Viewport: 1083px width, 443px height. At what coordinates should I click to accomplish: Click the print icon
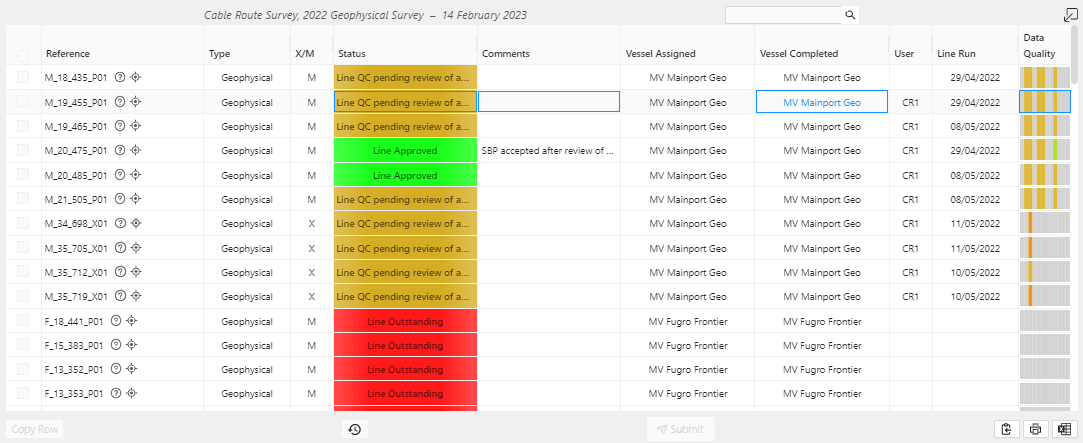point(1035,429)
